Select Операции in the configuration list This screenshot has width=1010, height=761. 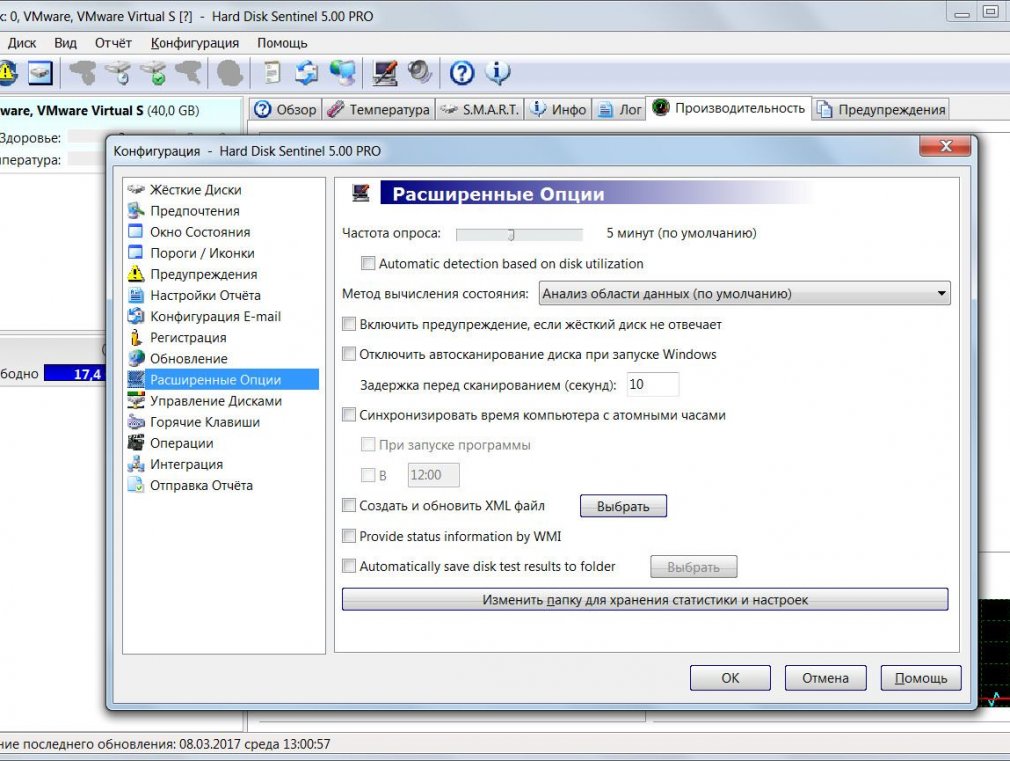(x=182, y=443)
